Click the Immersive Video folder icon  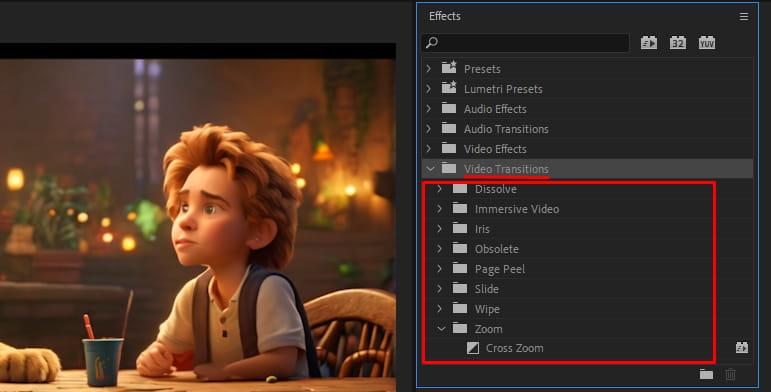pos(460,208)
